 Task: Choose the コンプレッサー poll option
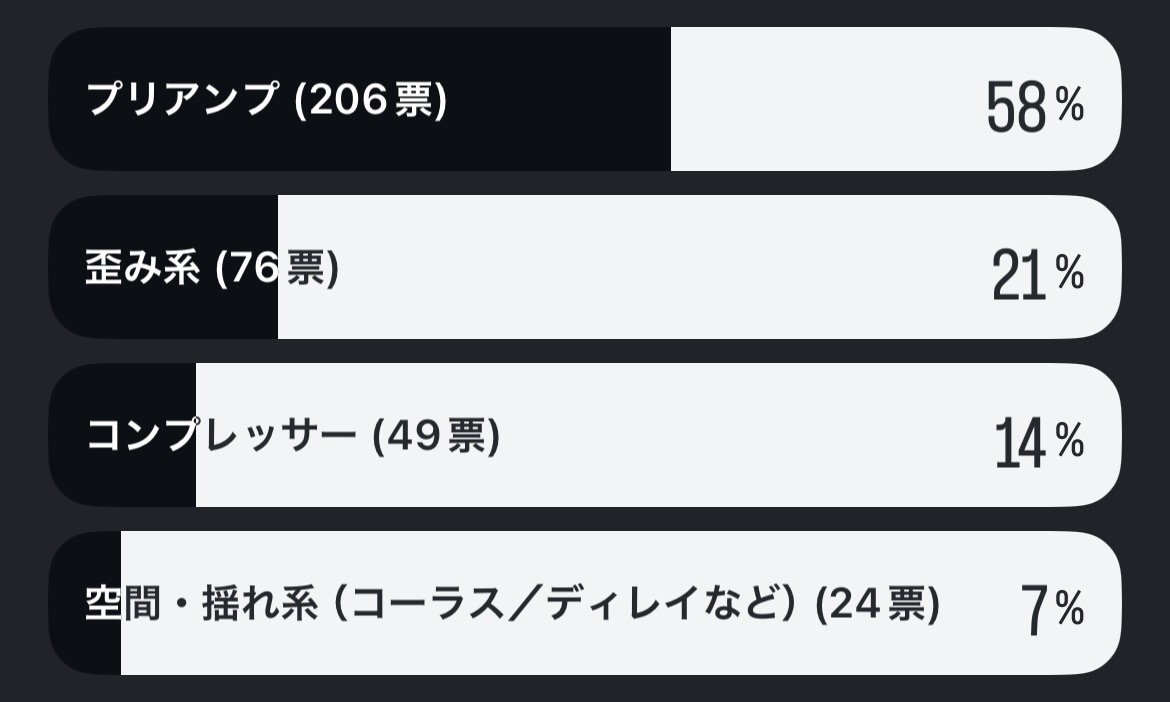(x=220, y=436)
